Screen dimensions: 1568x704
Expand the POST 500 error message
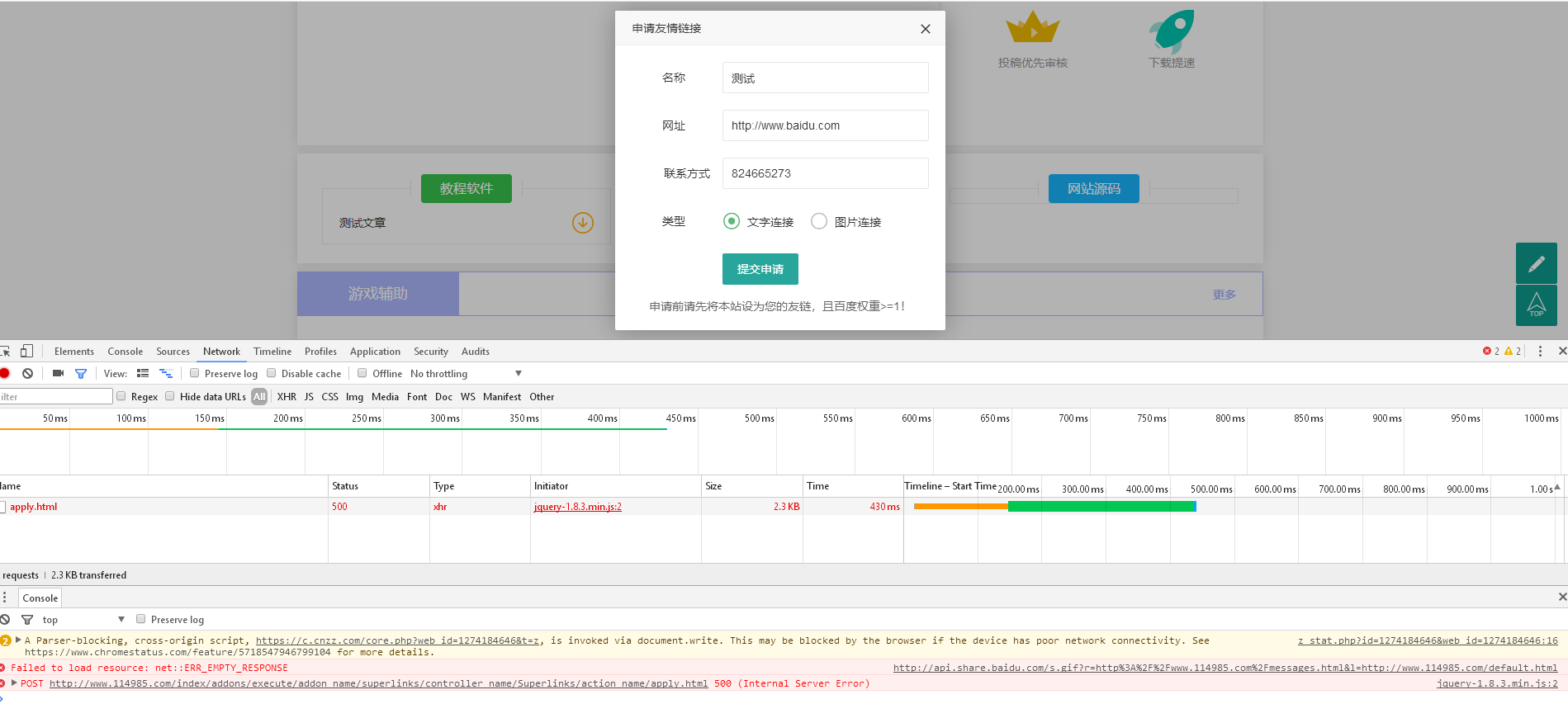coord(14,683)
